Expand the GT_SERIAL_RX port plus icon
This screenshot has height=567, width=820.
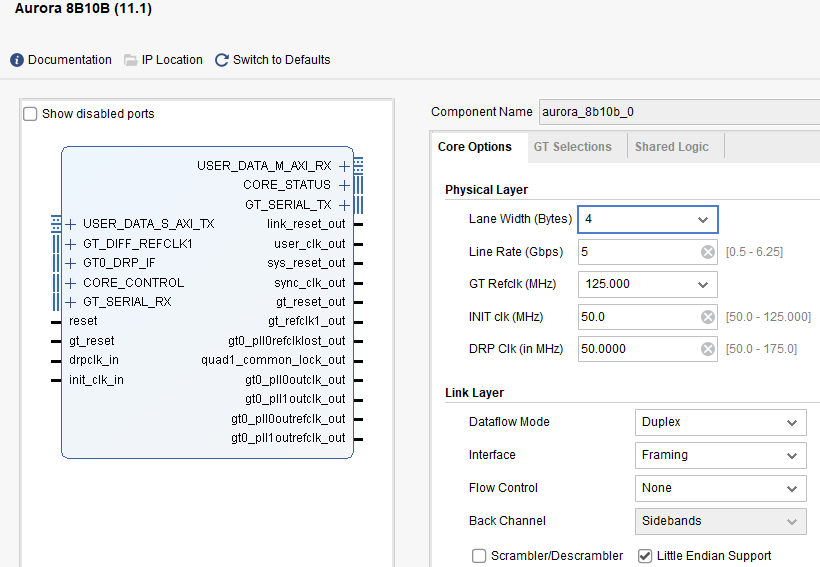click(x=71, y=302)
